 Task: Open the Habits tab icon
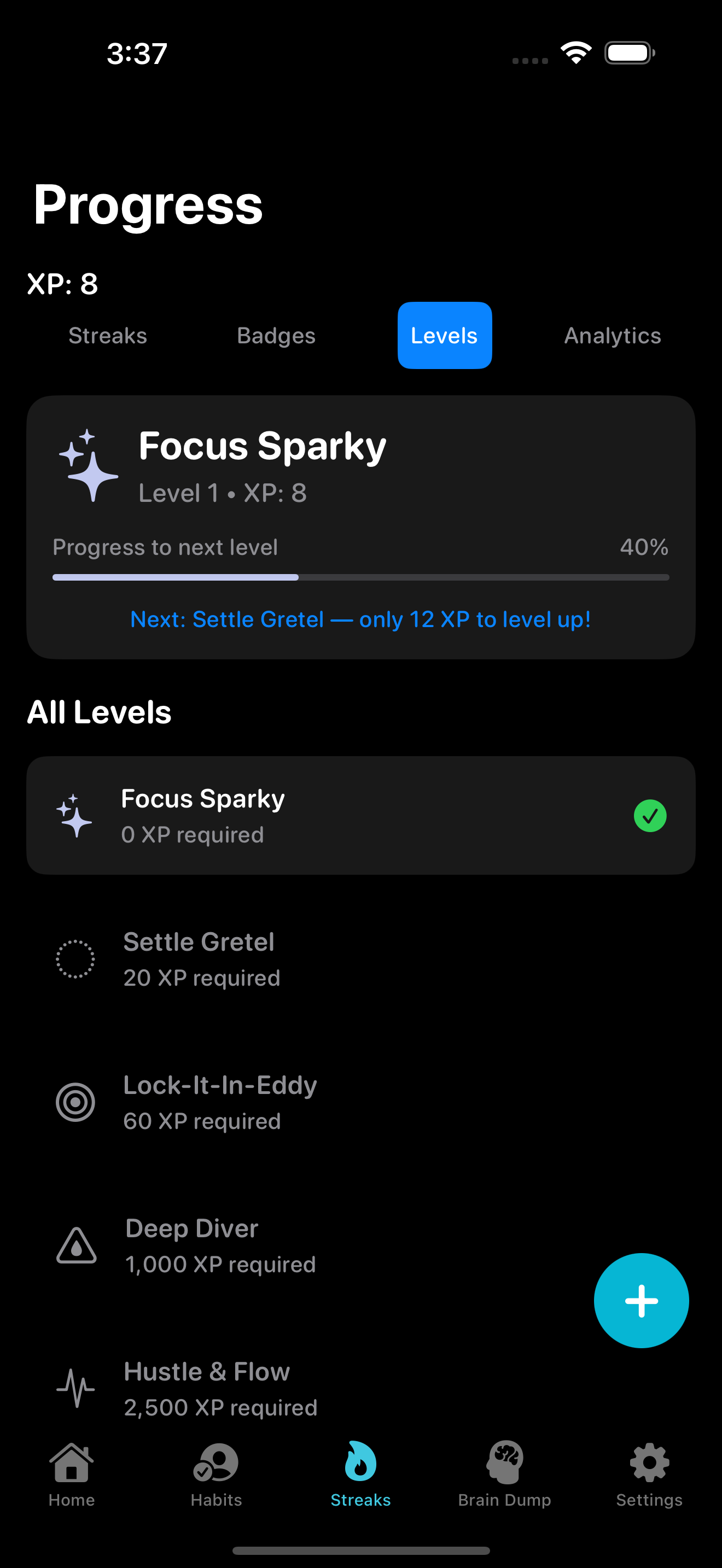click(x=216, y=1464)
